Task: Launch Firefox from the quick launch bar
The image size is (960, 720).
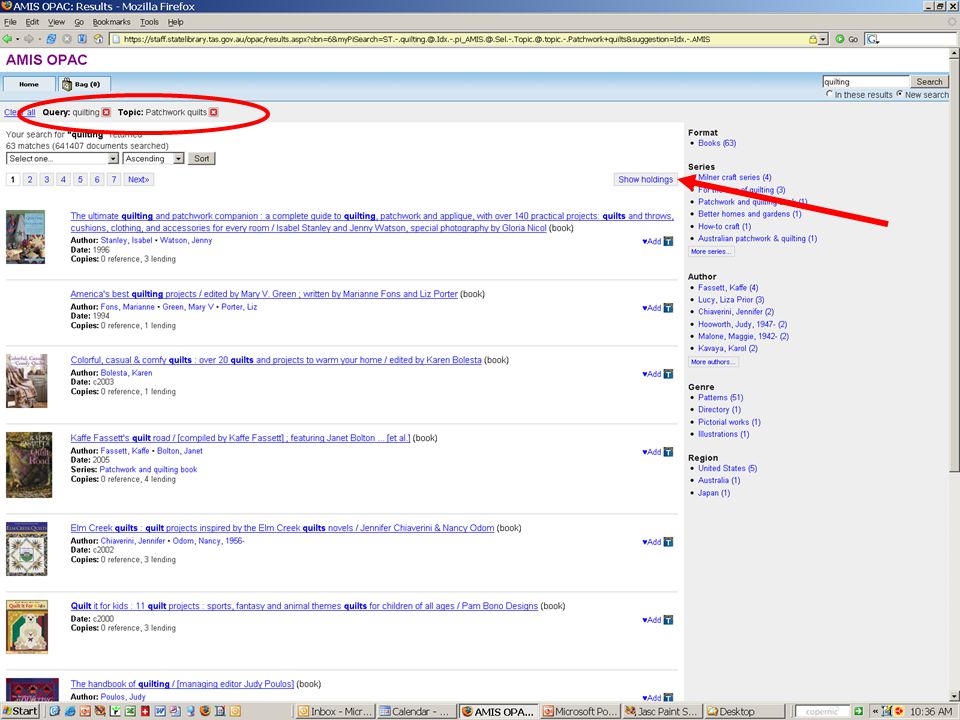Action: point(205,711)
